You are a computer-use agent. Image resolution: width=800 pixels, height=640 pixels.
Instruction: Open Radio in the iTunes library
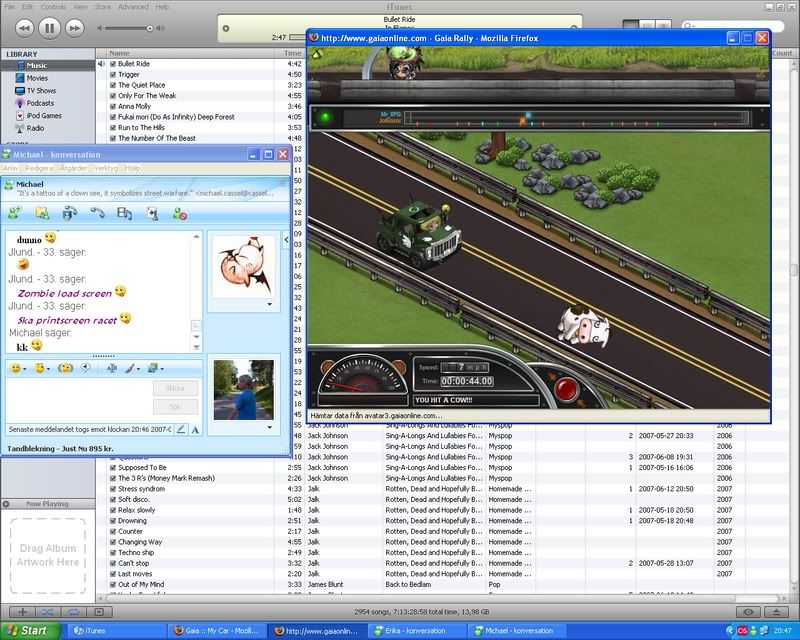(35, 128)
